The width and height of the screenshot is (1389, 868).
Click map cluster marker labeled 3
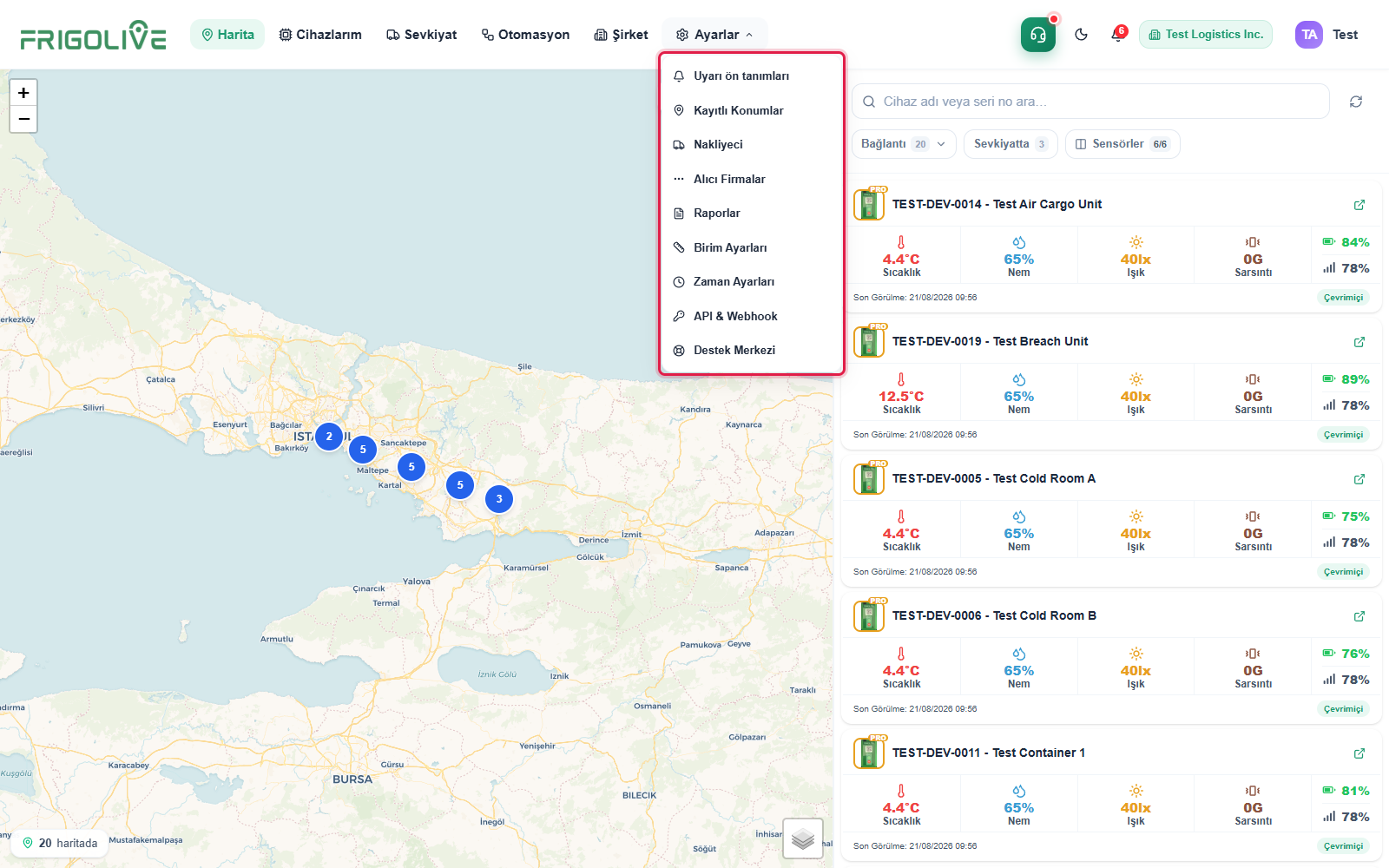pos(499,499)
